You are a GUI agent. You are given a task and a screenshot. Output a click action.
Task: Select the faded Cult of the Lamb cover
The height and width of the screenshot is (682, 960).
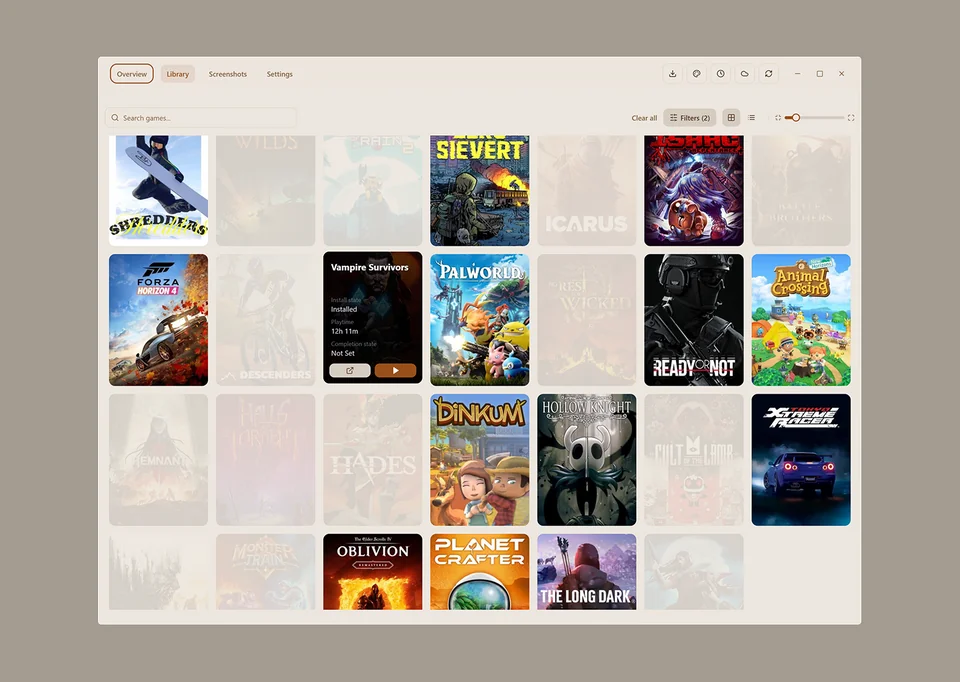pos(694,460)
